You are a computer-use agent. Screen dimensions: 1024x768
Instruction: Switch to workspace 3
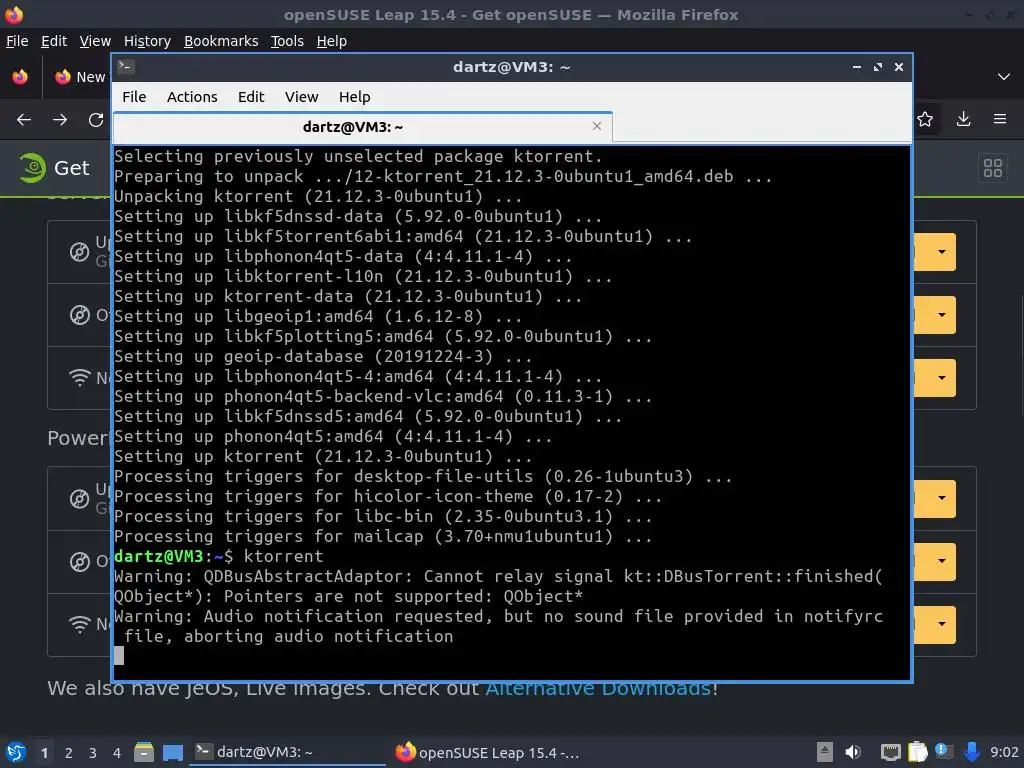click(x=93, y=753)
